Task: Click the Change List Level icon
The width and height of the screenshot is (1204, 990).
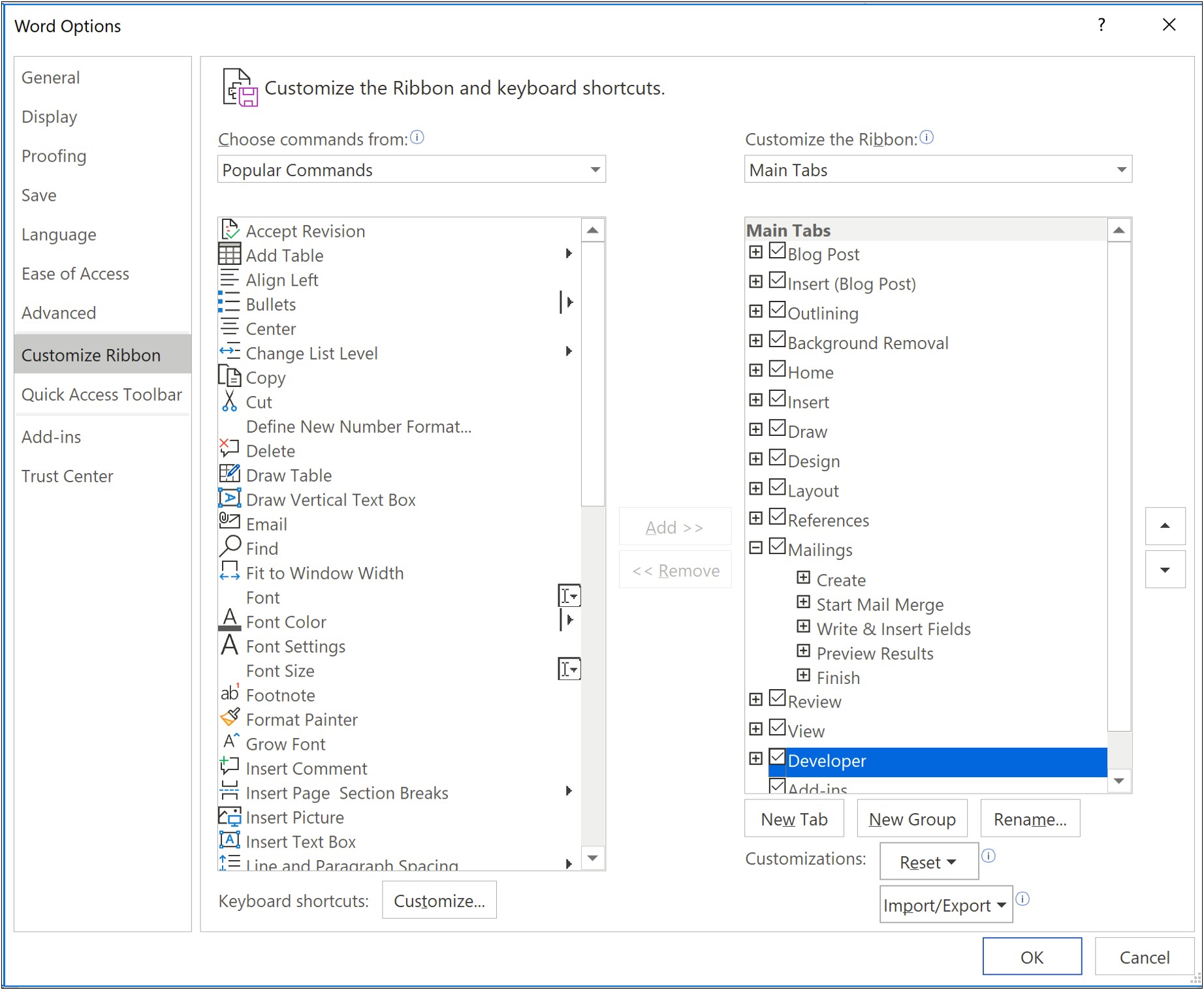Action: [230, 352]
